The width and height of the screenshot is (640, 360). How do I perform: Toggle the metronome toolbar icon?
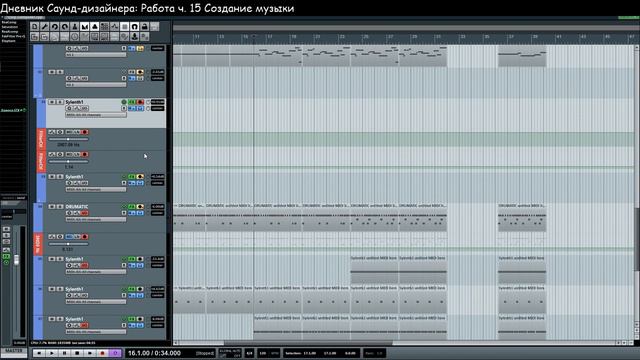(x=75, y=27)
